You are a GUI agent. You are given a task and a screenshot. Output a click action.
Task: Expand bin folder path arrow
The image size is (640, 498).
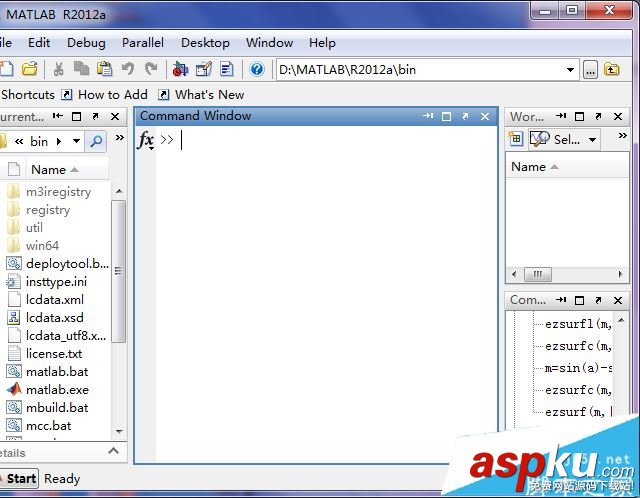[x=59, y=141]
